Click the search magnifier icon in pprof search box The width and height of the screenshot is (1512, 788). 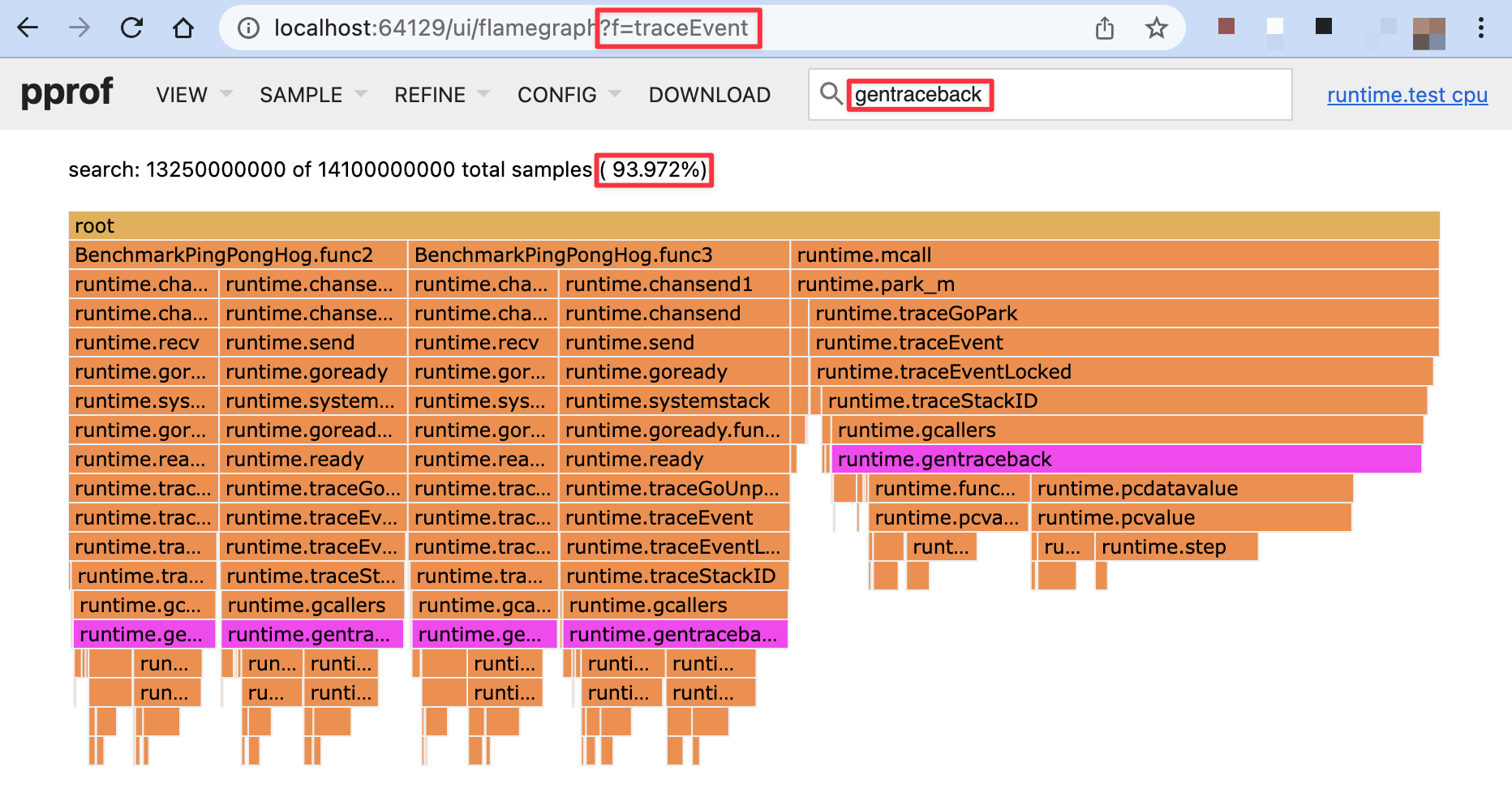[x=831, y=95]
